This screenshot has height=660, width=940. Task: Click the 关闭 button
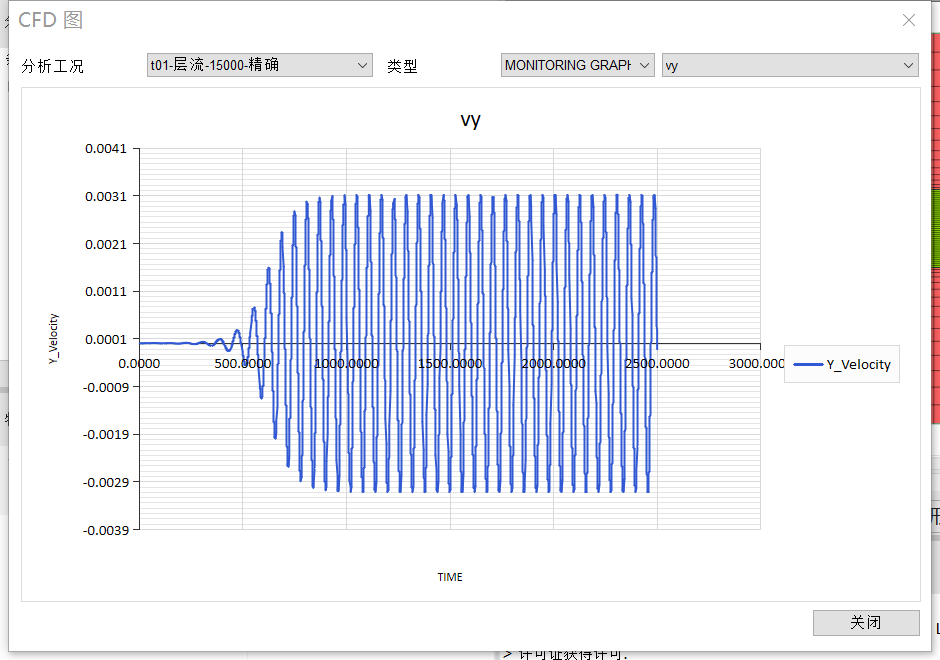pyautogui.click(x=866, y=622)
